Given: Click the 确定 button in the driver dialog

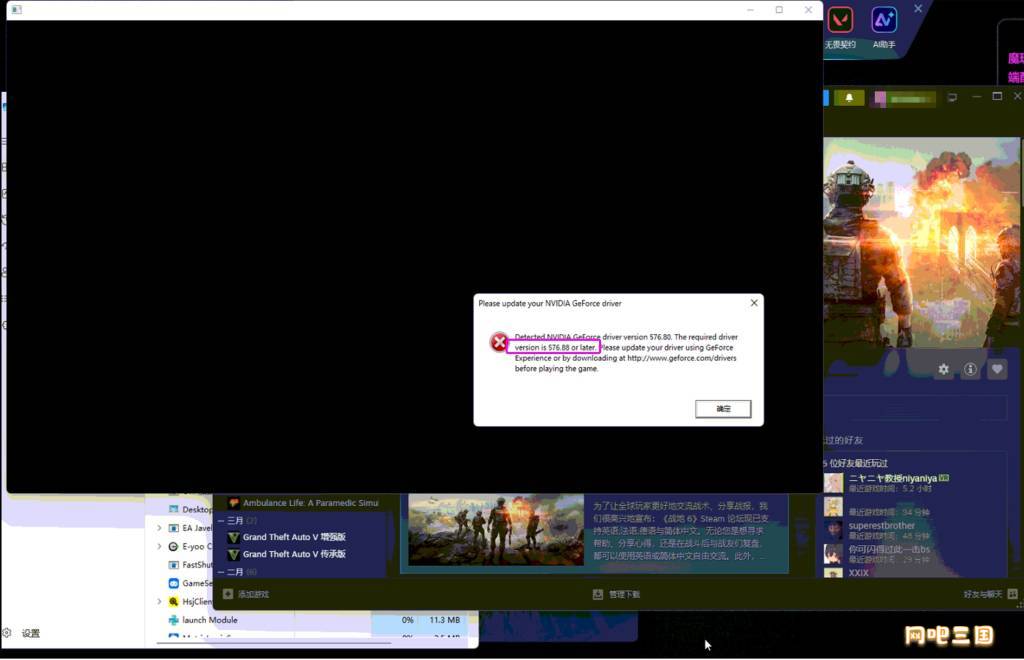Looking at the screenshot, I should pos(722,409).
